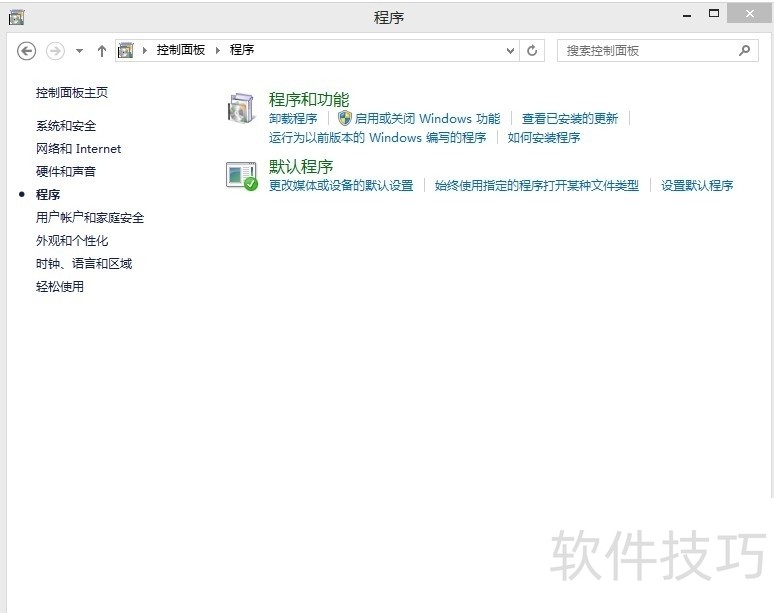Open 更改媒体或设备的默认设置

click(x=341, y=186)
